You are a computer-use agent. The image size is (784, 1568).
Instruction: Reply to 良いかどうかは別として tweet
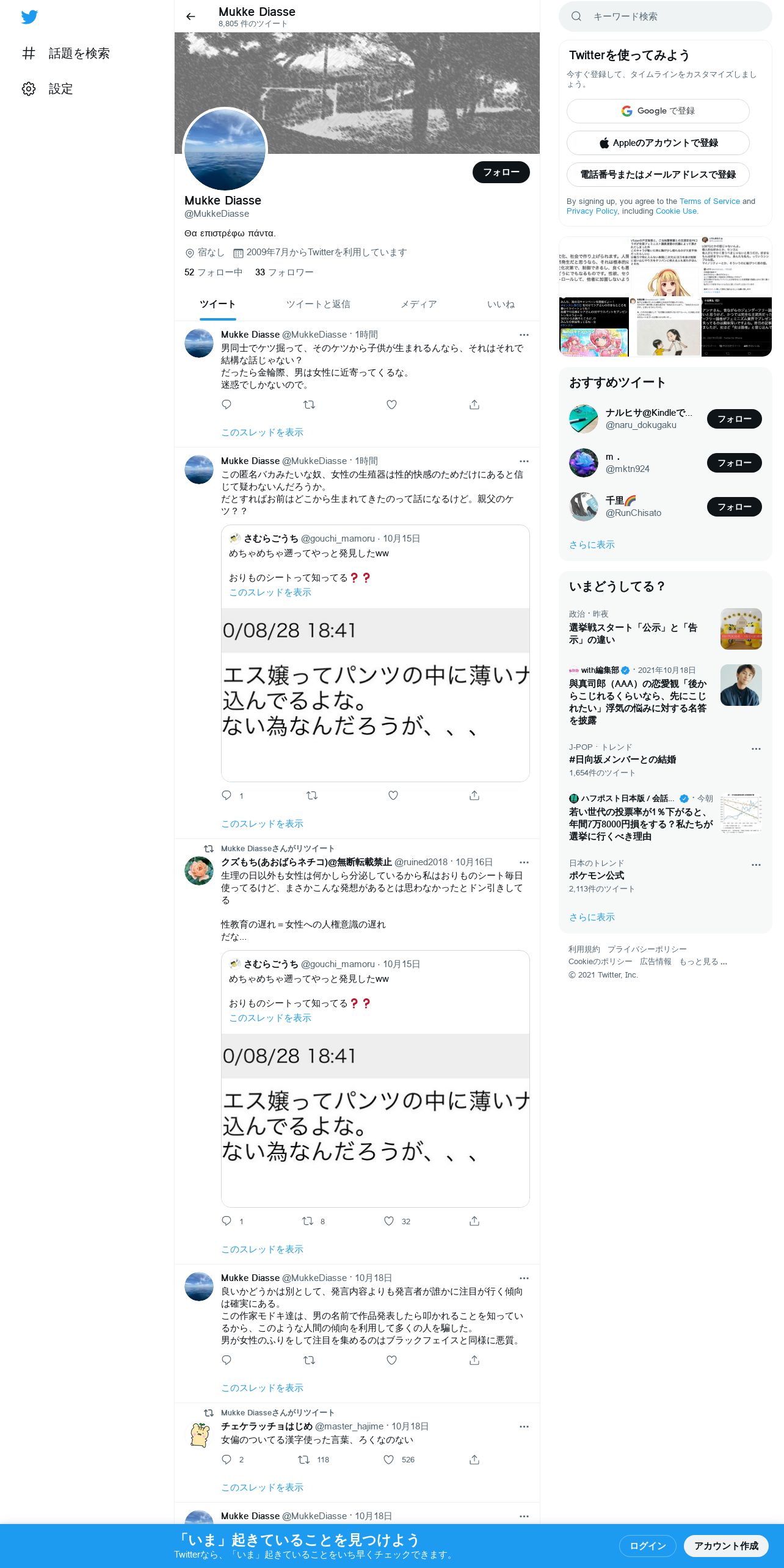tap(227, 1360)
